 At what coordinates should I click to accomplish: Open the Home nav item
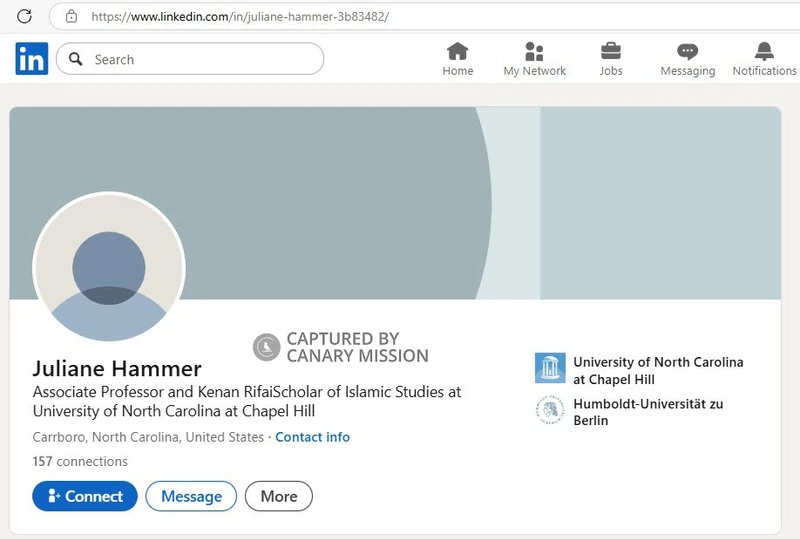(458, 59)
